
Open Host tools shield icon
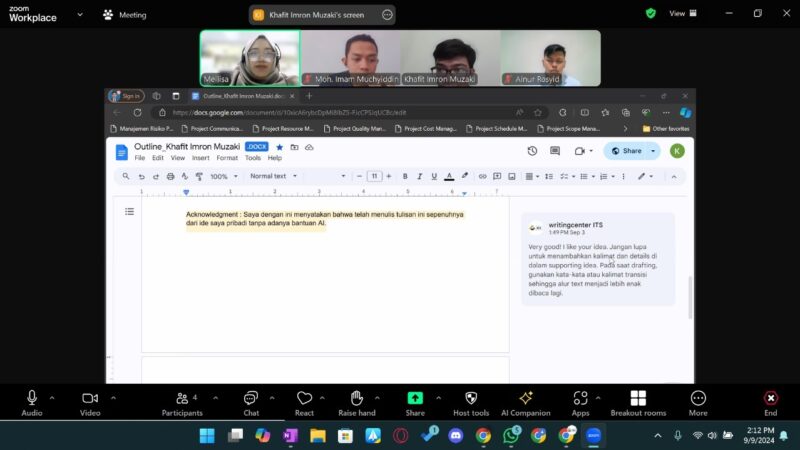pyautogui.click(x=471, y=398)
